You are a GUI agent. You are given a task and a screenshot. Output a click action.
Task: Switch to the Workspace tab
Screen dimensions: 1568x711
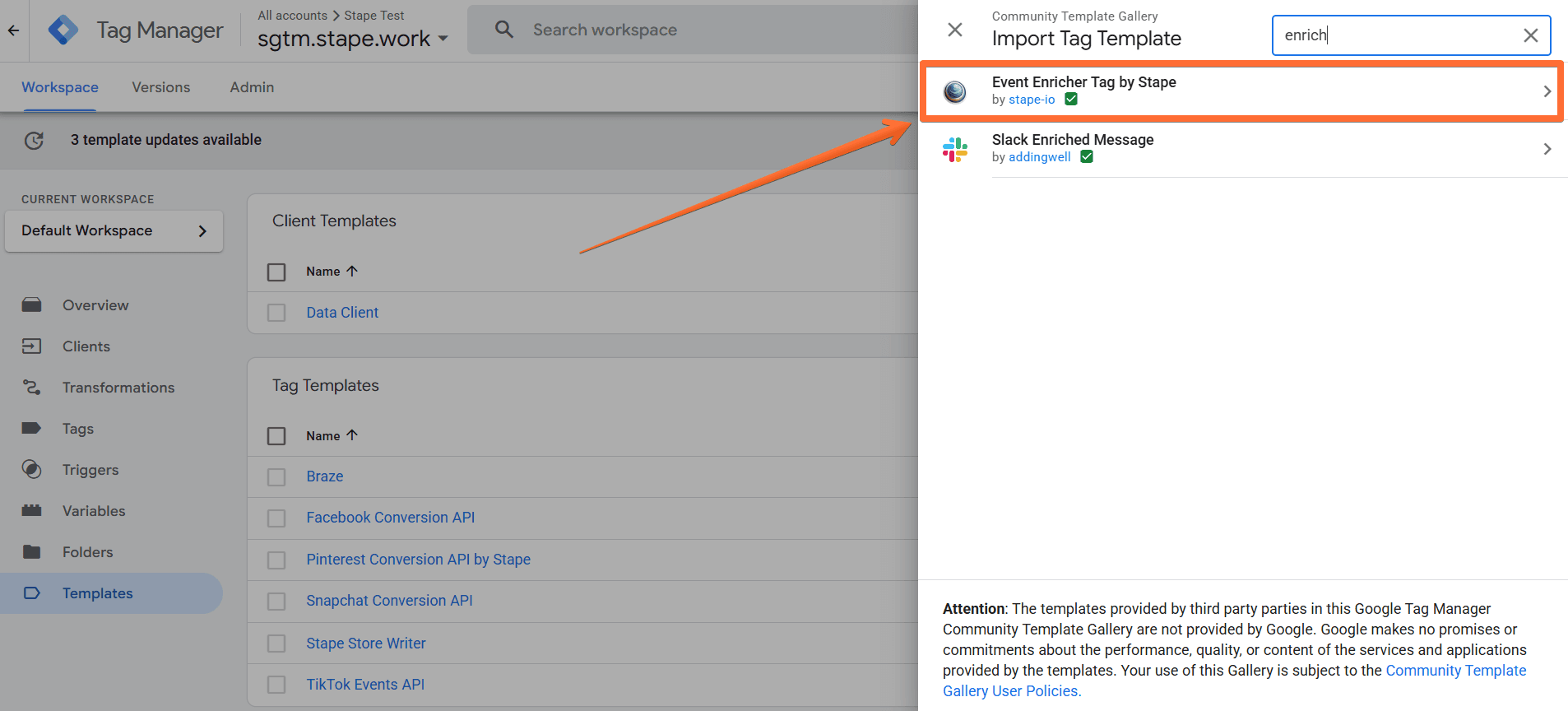[x=60, y=87]
